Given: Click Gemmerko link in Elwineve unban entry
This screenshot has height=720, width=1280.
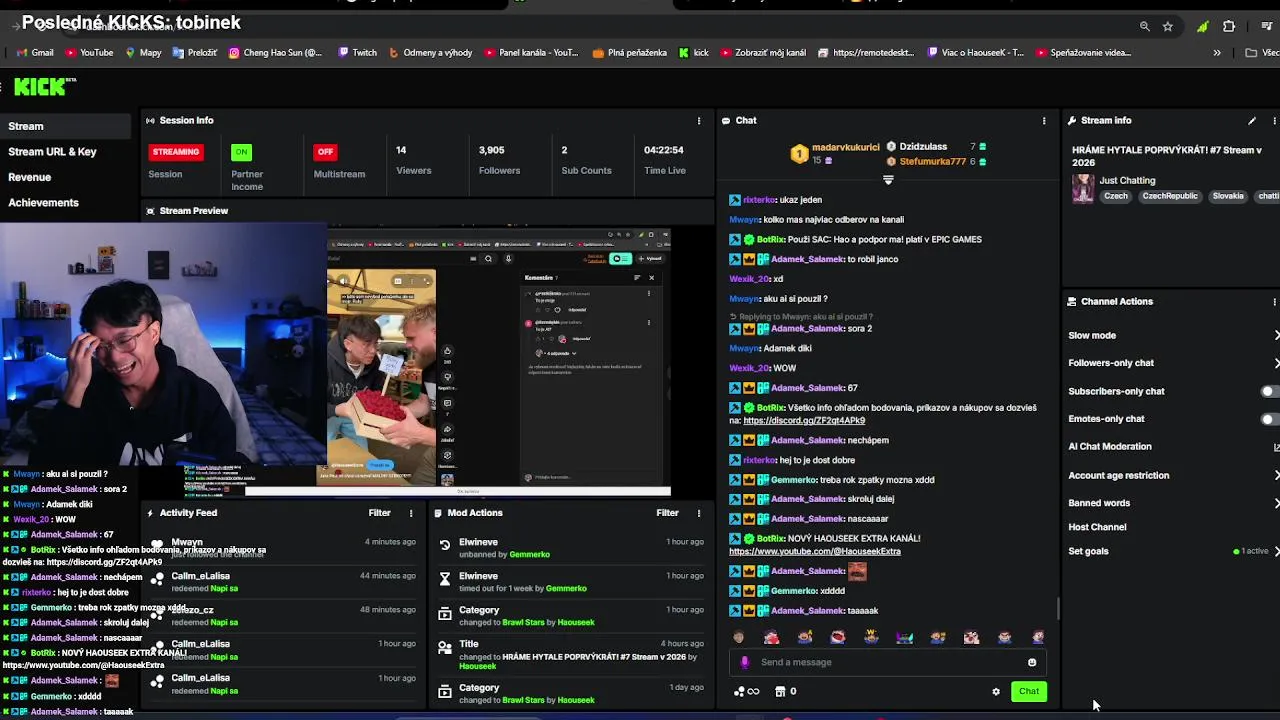Looking at the screenshot, I should (530, 555).
